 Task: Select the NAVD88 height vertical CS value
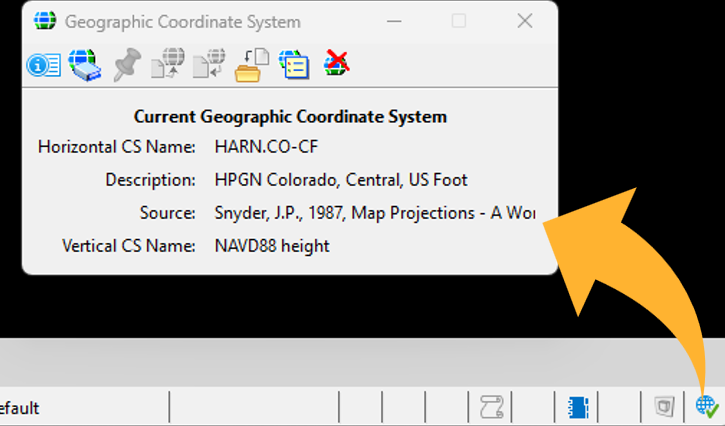point(272,245)
